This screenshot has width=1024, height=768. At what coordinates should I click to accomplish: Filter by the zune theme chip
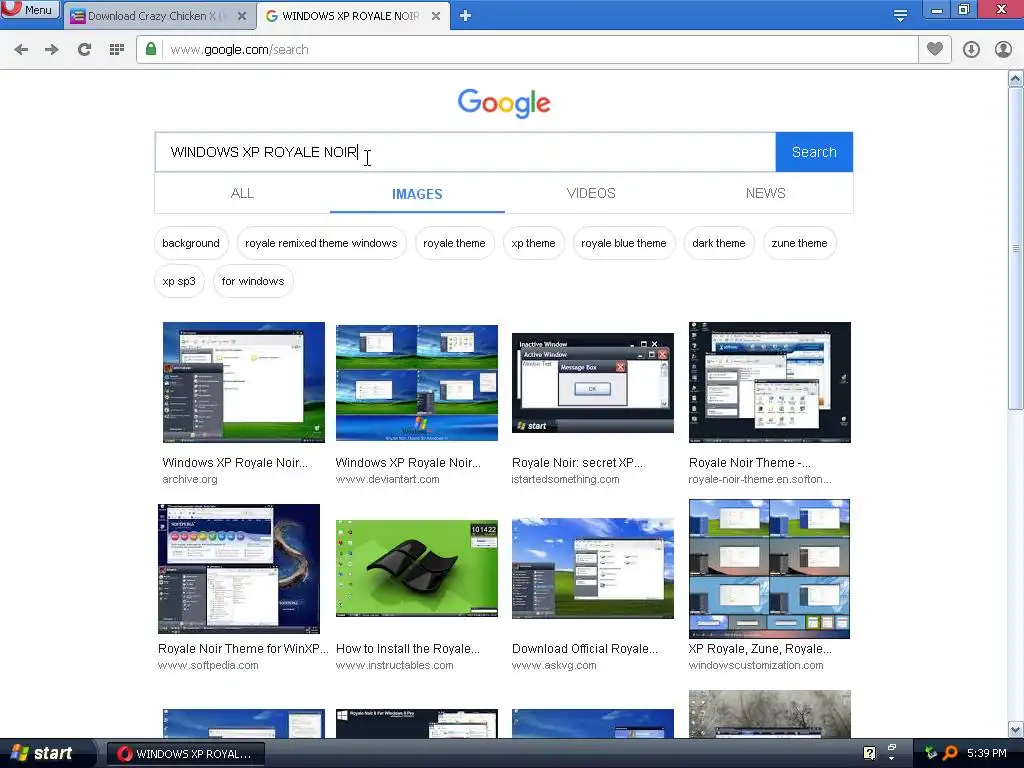pyautogui.click(x=799, y=243)
